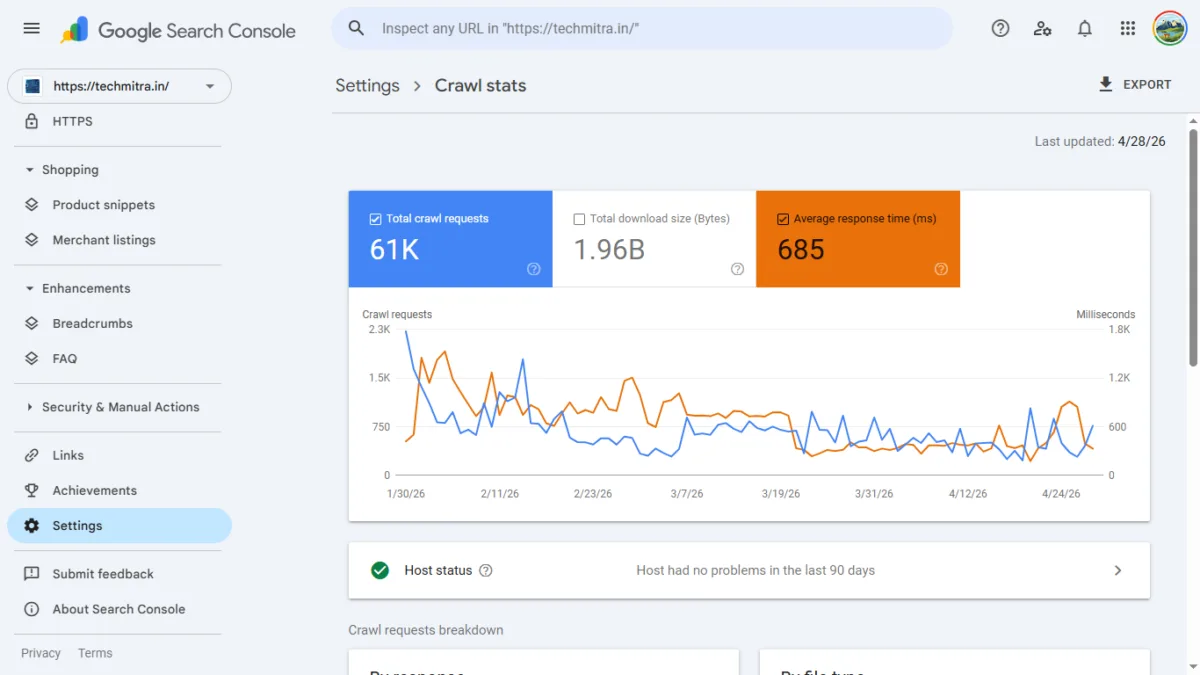Viewport: 1200px width, 675px height.
Task: Click the Merchant listings layers icon
Action: click(32, 240)
